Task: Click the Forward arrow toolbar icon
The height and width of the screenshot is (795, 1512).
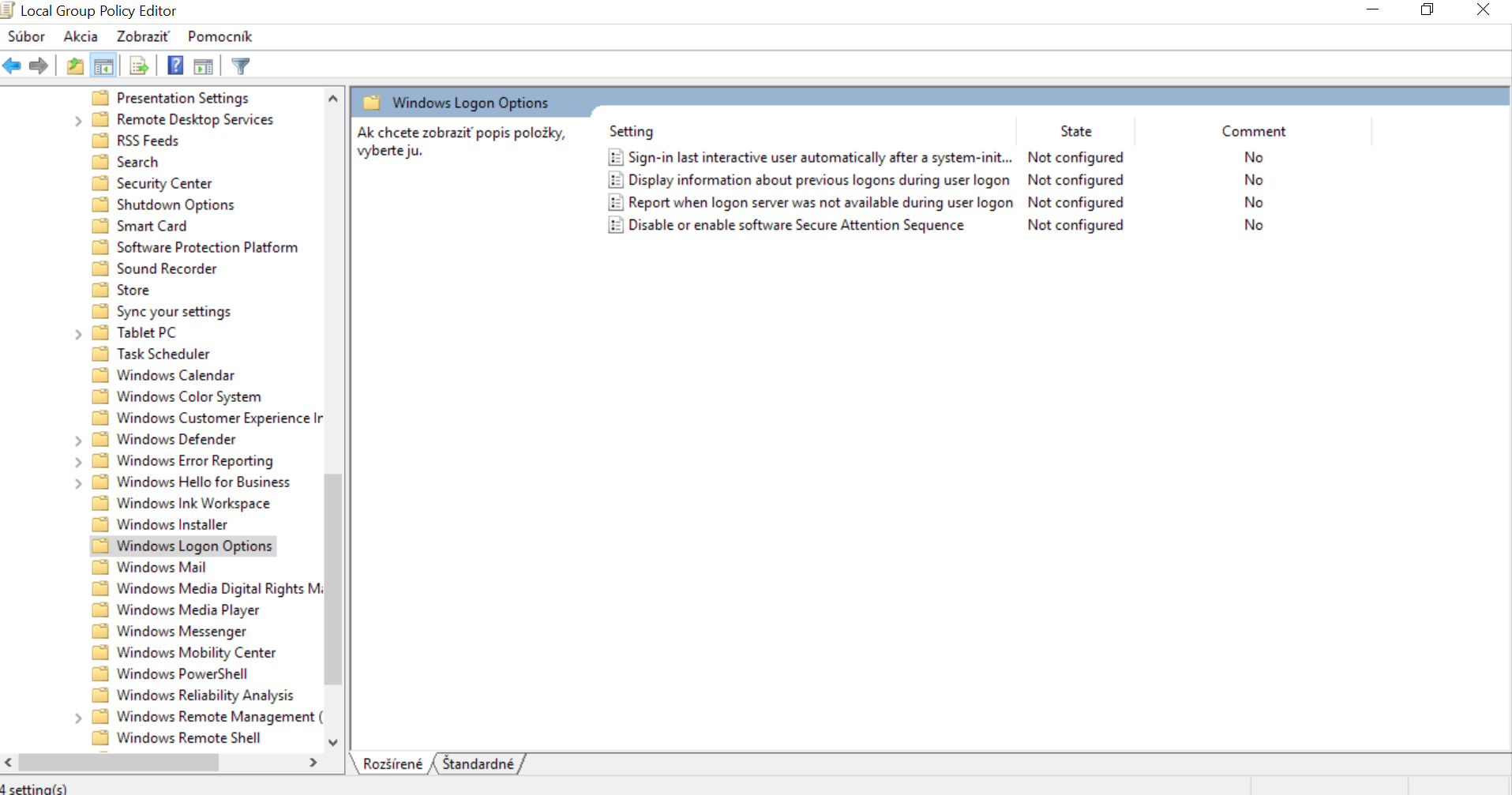Action: pyautogui.click(x=38, y=66)
